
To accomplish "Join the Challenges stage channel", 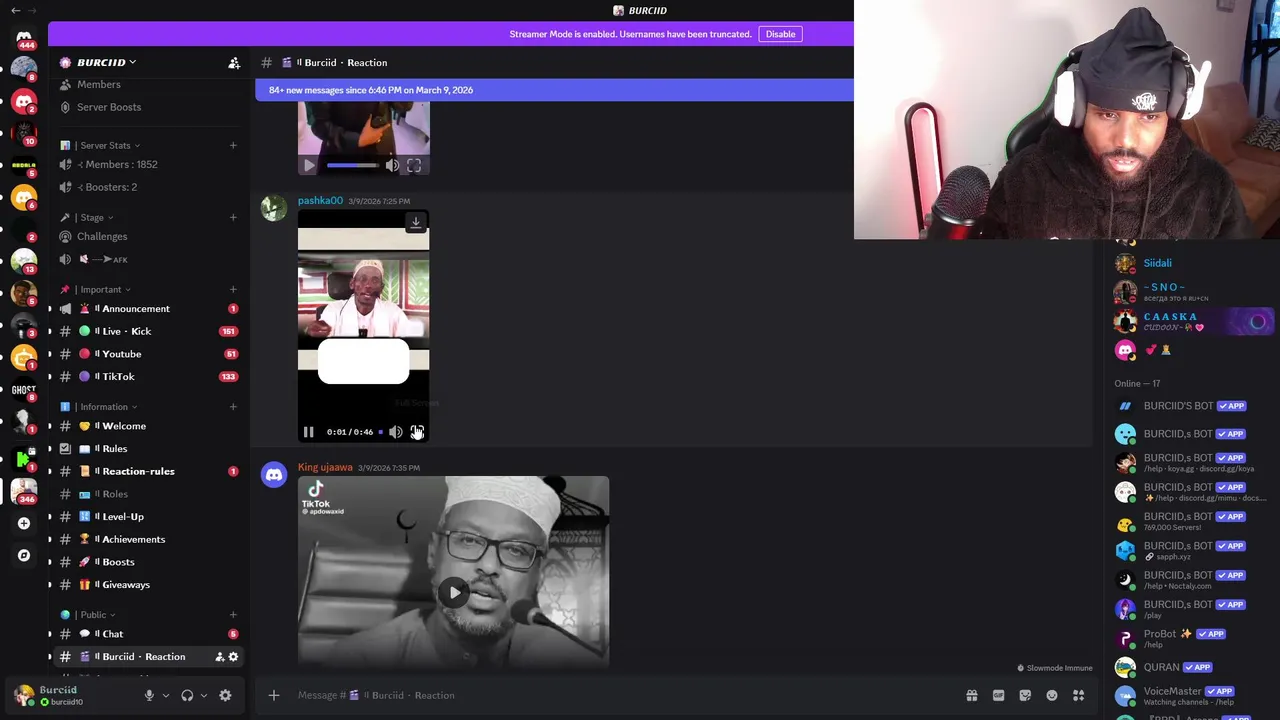I will 148,237.
